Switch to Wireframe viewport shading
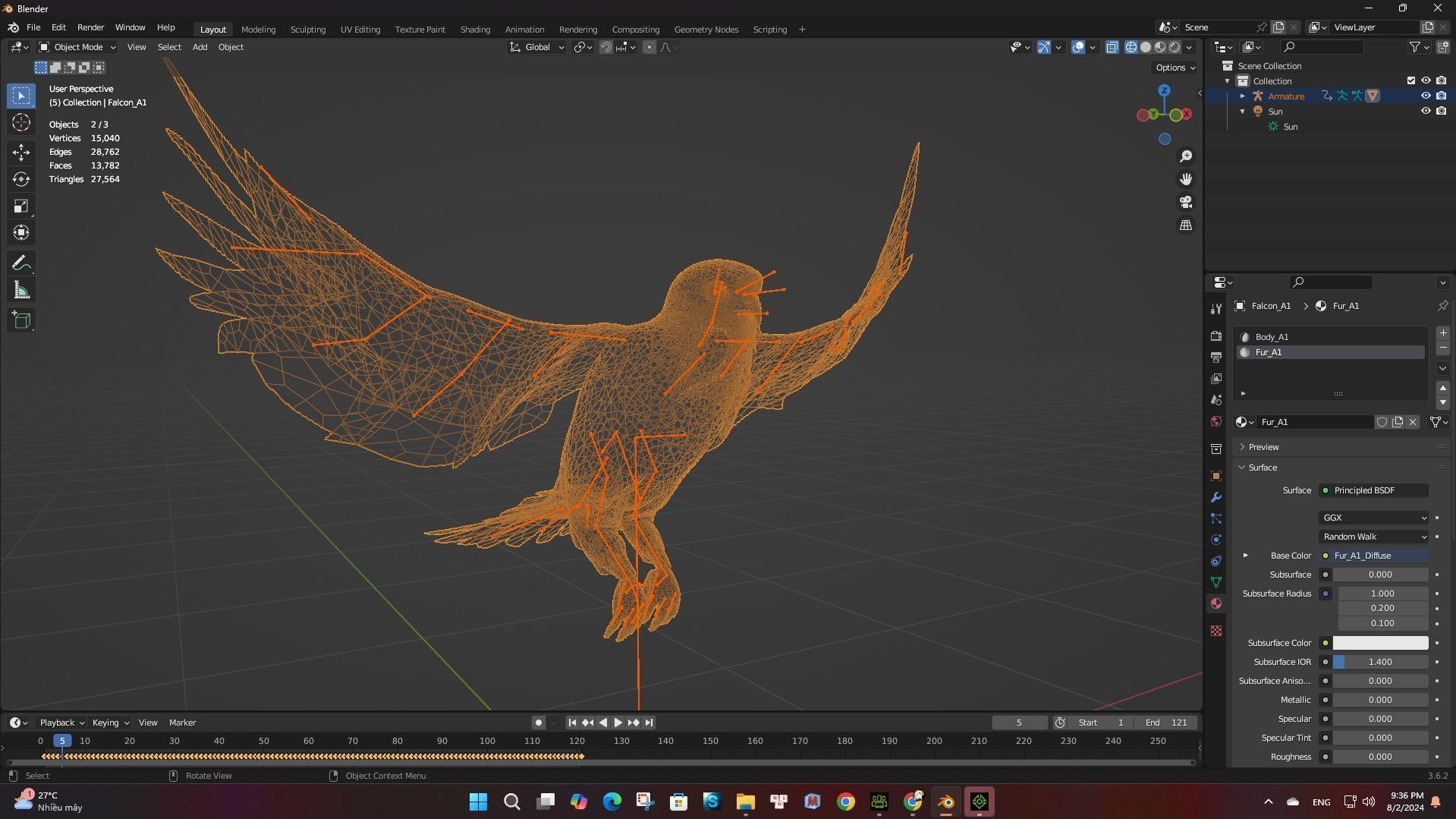 coord(1131,47)
